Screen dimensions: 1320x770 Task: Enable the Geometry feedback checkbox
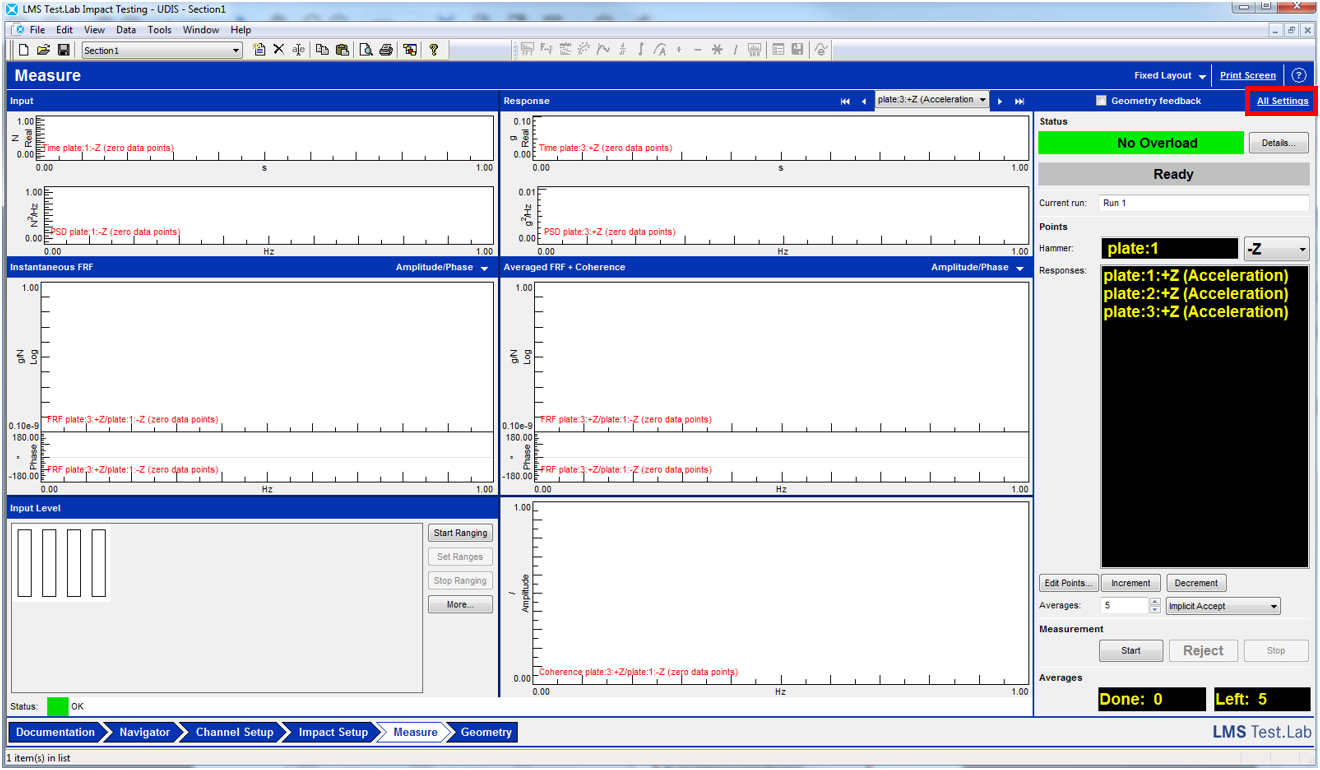click(1101, 101)
